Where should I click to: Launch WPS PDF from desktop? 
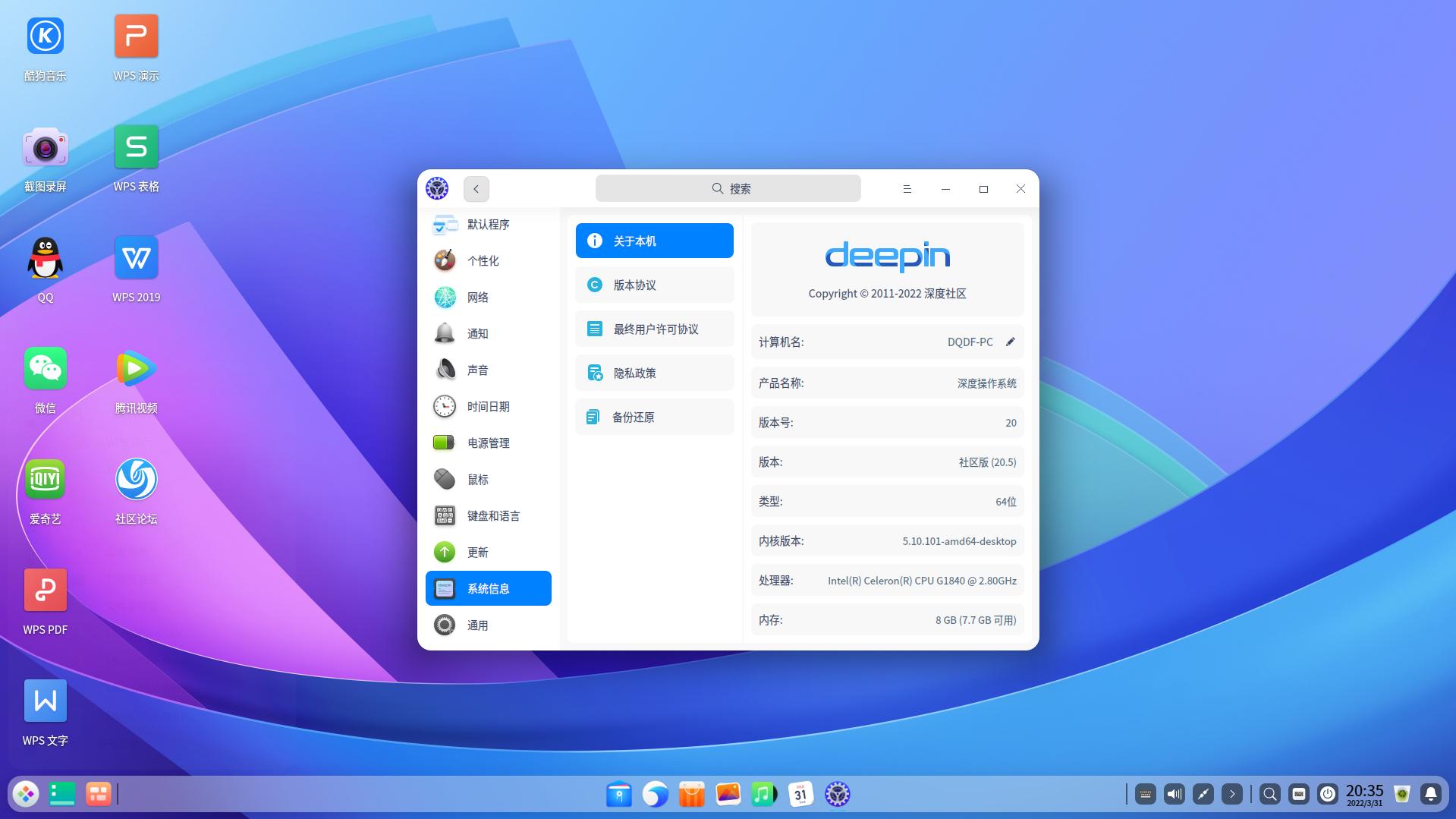click(x=46, y=602)
